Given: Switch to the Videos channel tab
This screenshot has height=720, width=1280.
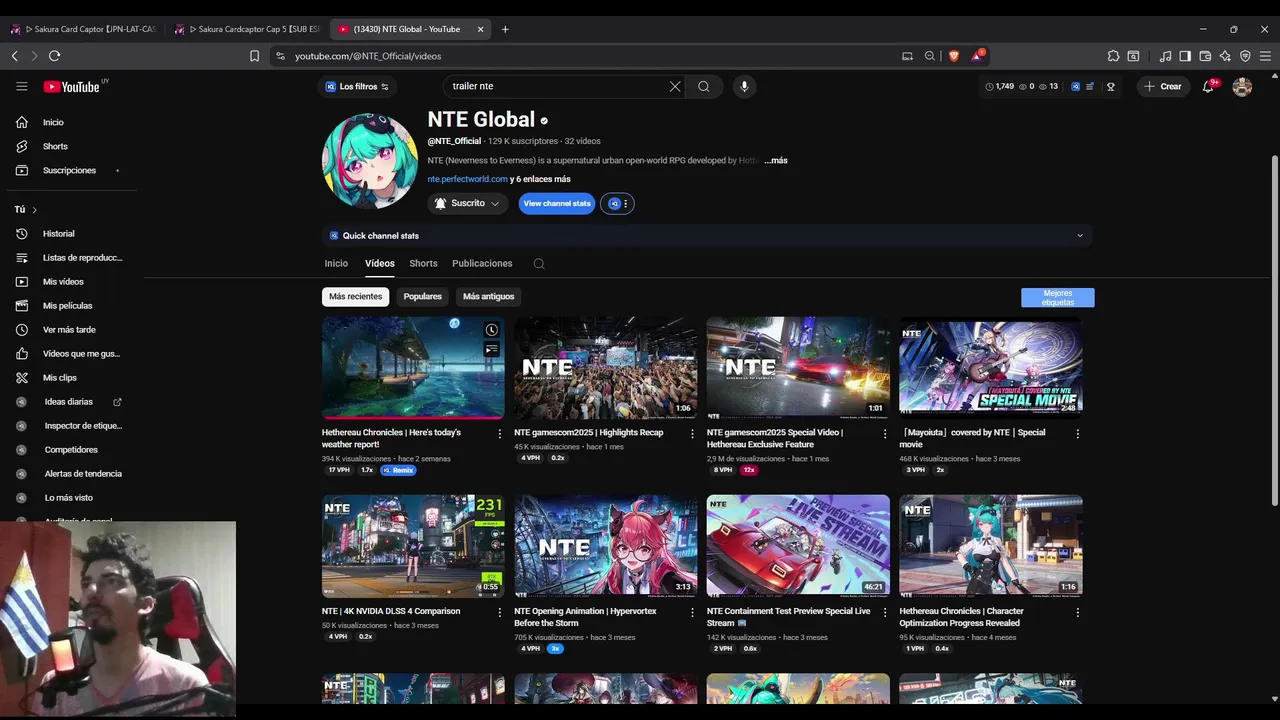Looking at the screenshot, I should (379, 264).
